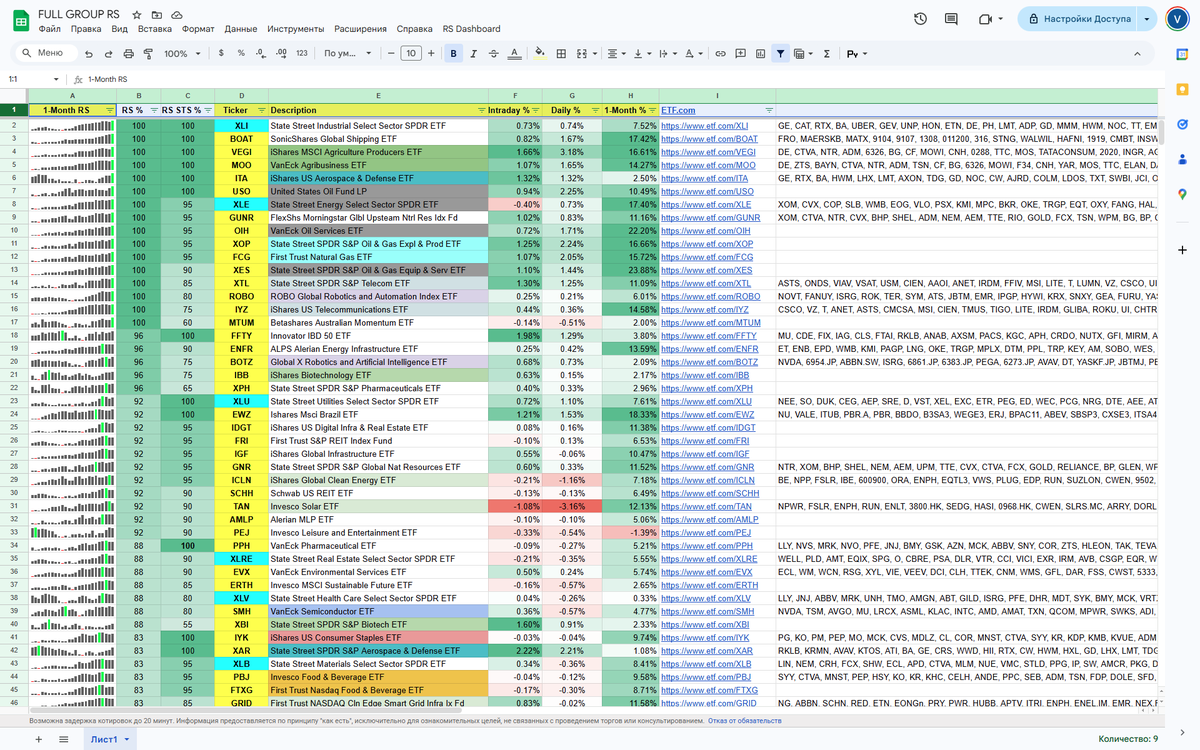This screenshot has height=750, width=1200.
Task: Open the RS Dashboard menu
Action: click(471, 29)
